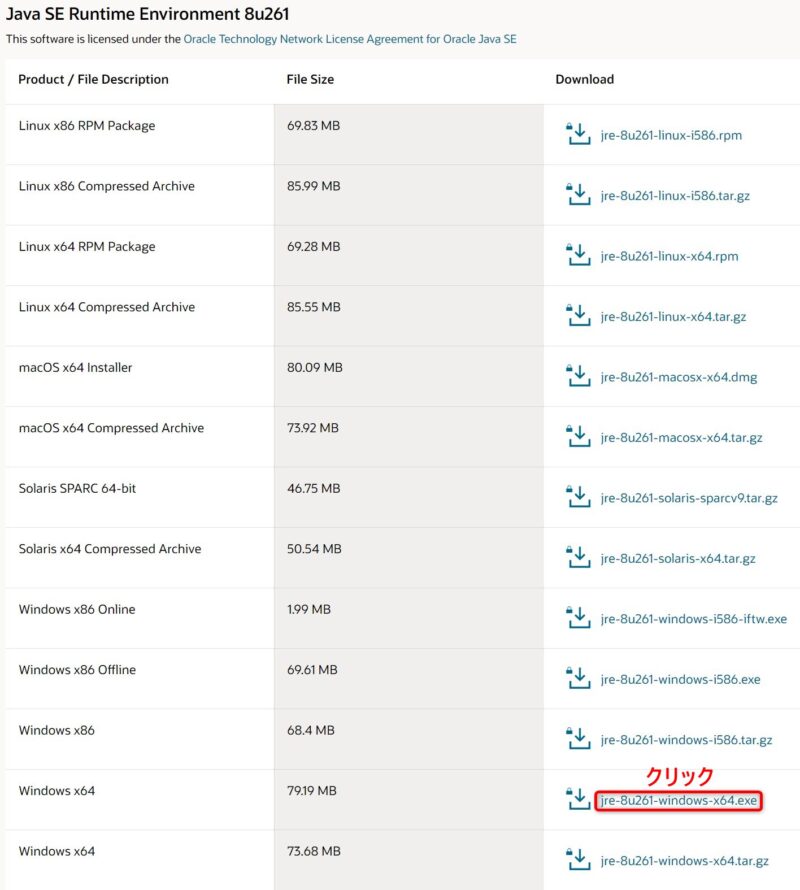Click the File Size column header
This screenshot has width=800, height=890.
pyautogui.click(x=310, y=79)
